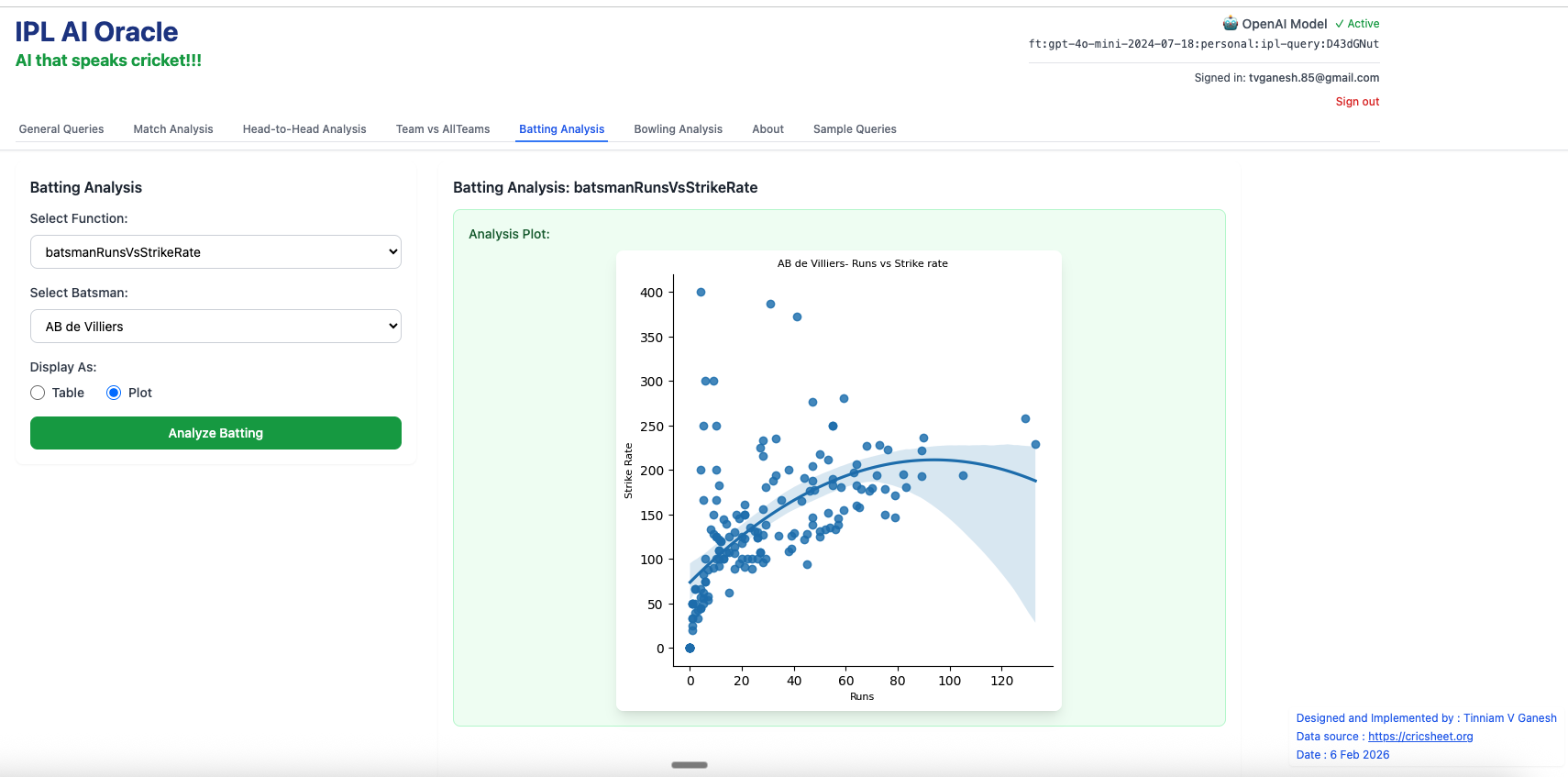Screen dimensions: 1568x777
Task: Click the horizontal scrollbar handle at bottom
Action: (690, 765)
